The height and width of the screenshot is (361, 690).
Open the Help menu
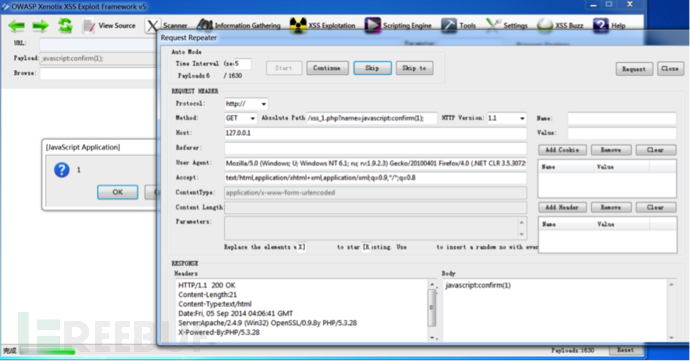tap(609, 26)
